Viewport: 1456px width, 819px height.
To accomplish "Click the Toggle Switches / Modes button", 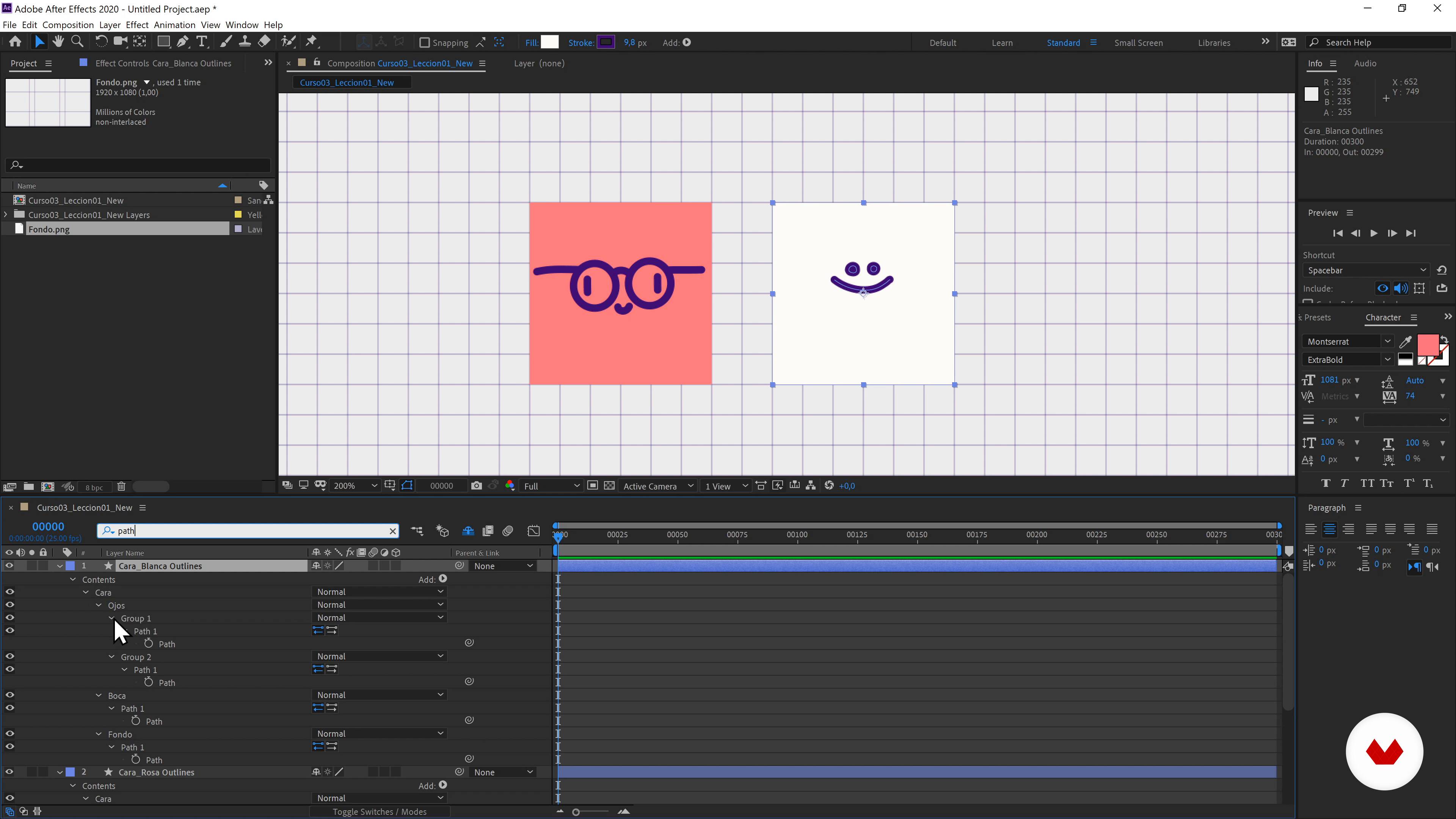I will (x=379, y=812).
